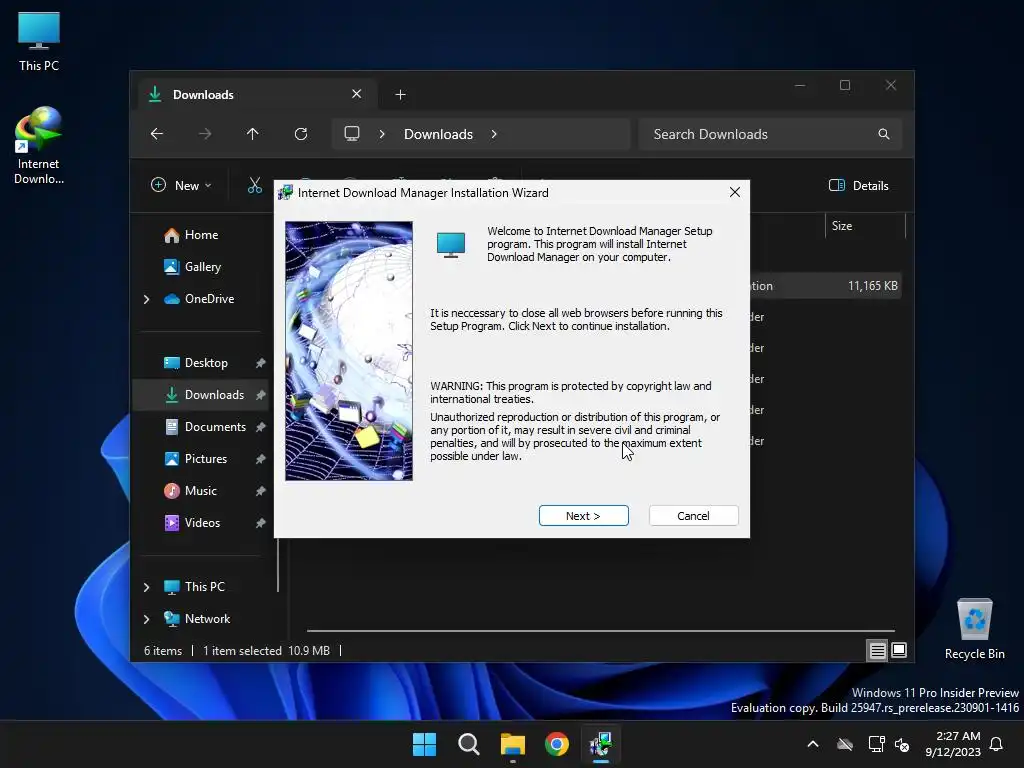Go up one folder level in Explorer
Viewport: 1024px width, 768px height.
click(x=252, y=134)
